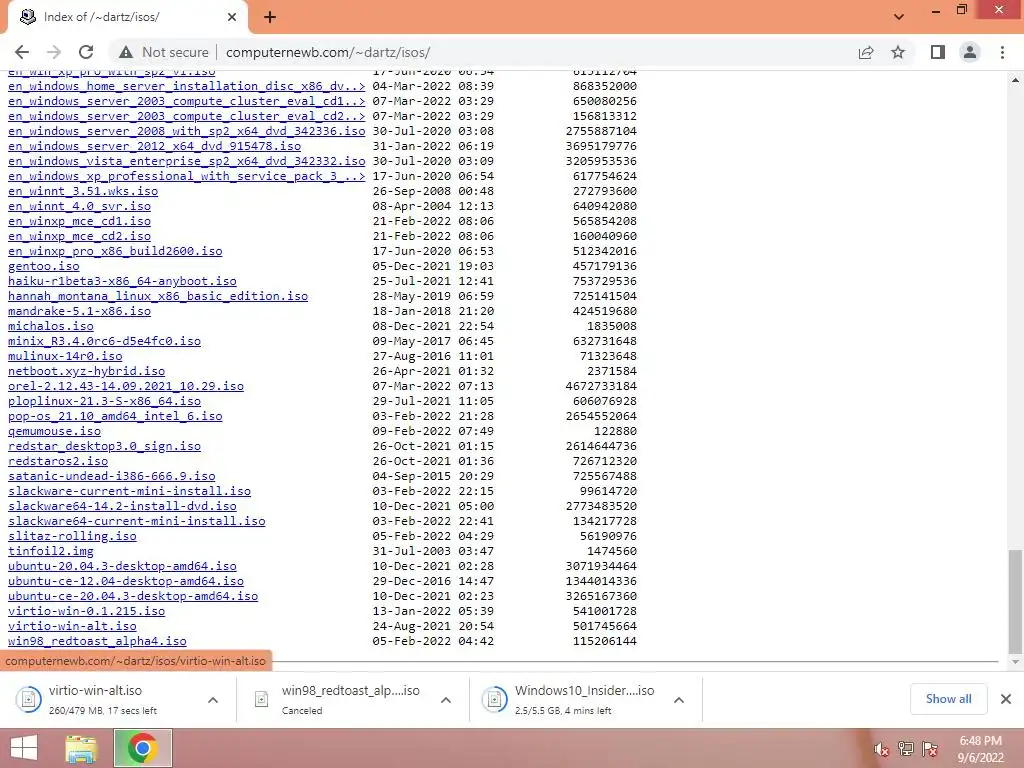Open the tab search chevron
The image size is (1024, 768).
point(899,17)
